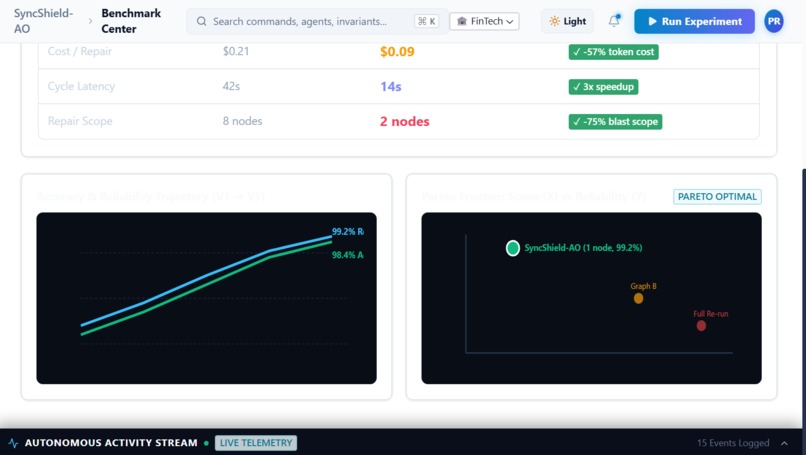Select Benchmark Center breadcrumb
The height and width of the screenshot is (455, 806).
pyautogui.click(x=131, y=21)
